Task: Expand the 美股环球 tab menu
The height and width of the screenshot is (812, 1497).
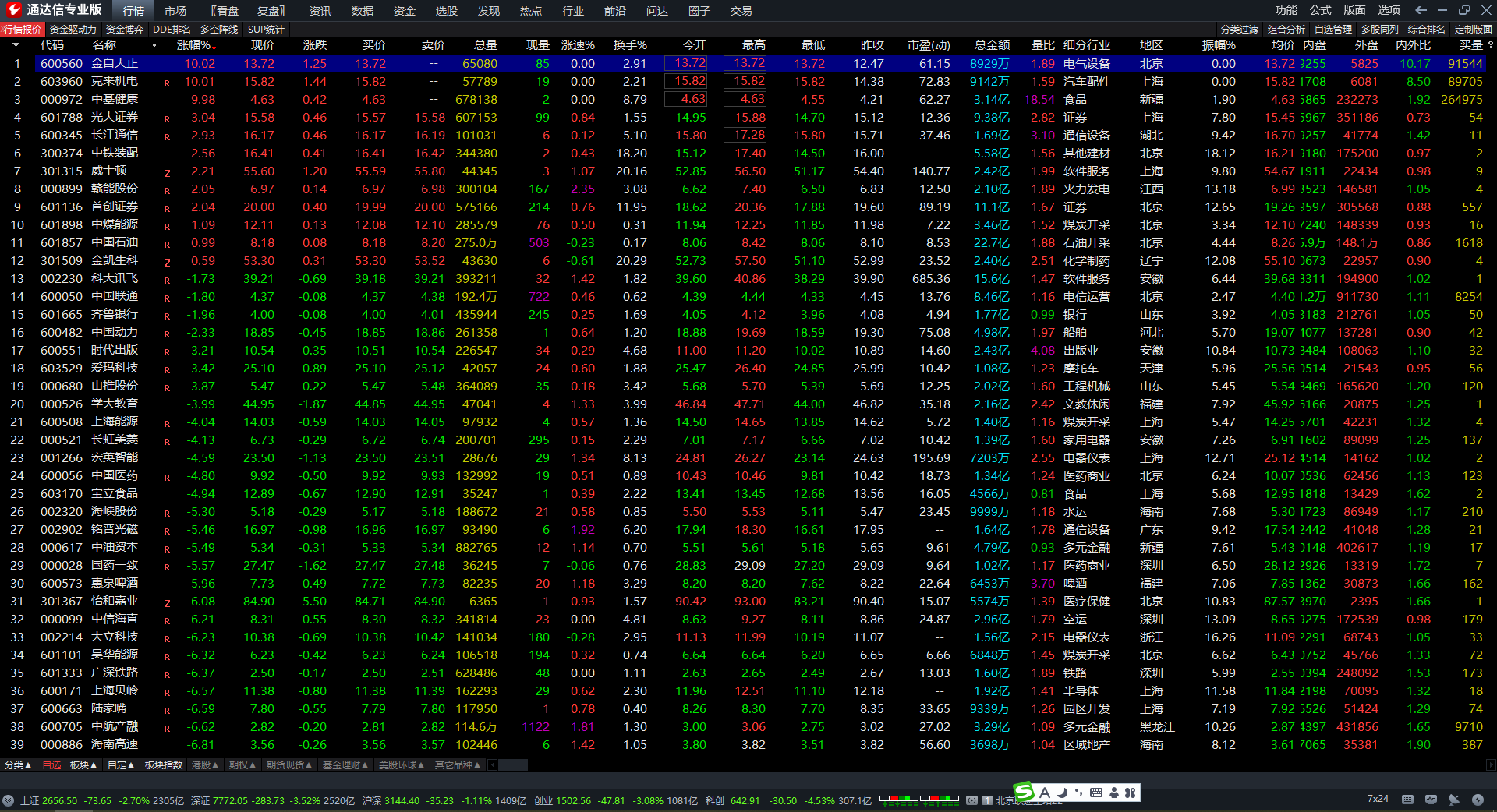Action: pos(402,765)
